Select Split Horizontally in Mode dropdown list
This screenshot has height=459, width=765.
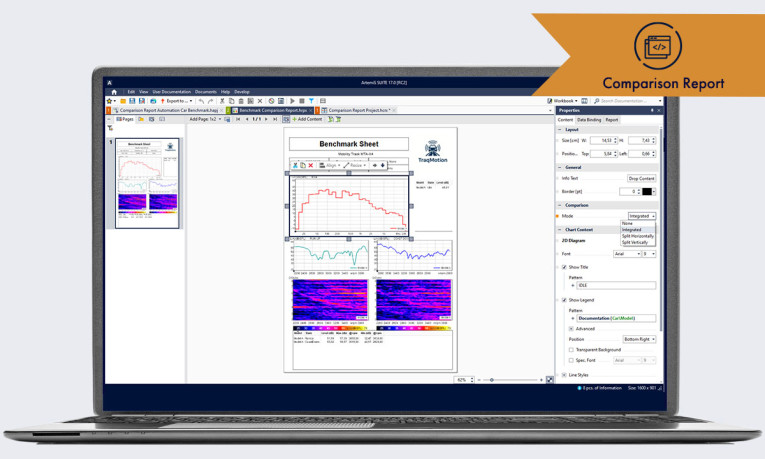coord(637,236)
